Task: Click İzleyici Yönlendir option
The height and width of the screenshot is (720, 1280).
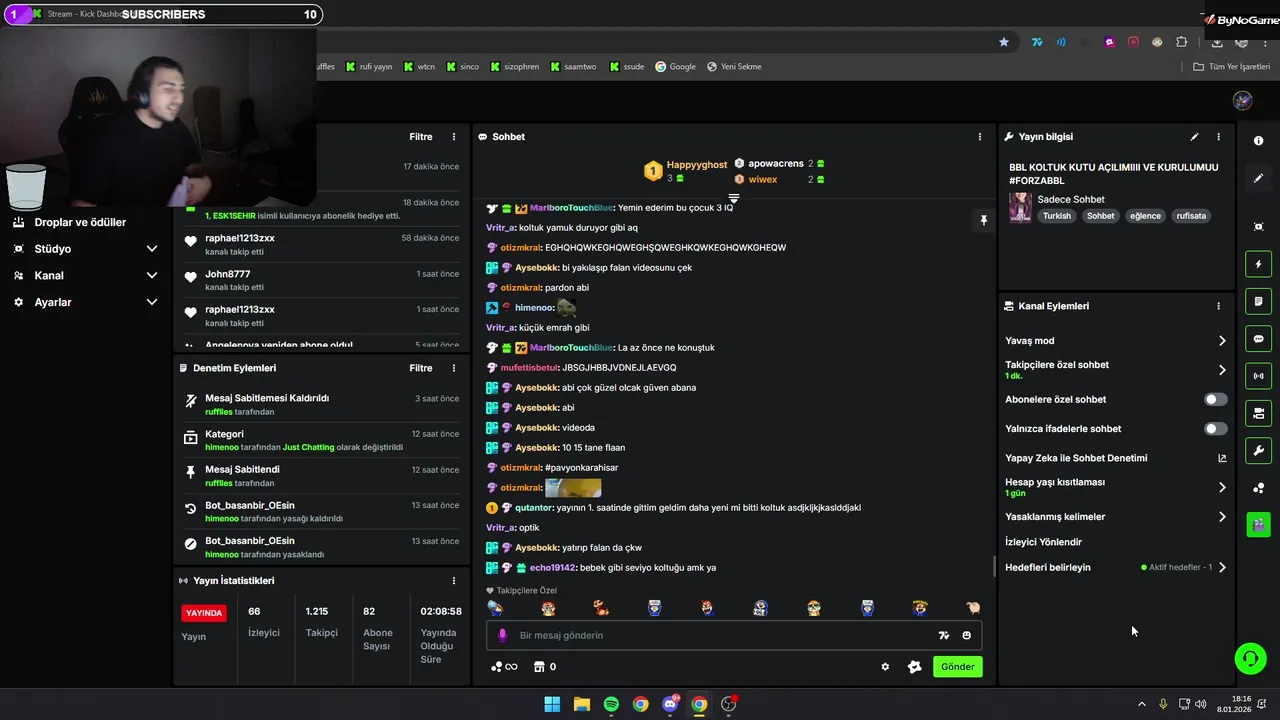Action: (x=1043, y=542)
